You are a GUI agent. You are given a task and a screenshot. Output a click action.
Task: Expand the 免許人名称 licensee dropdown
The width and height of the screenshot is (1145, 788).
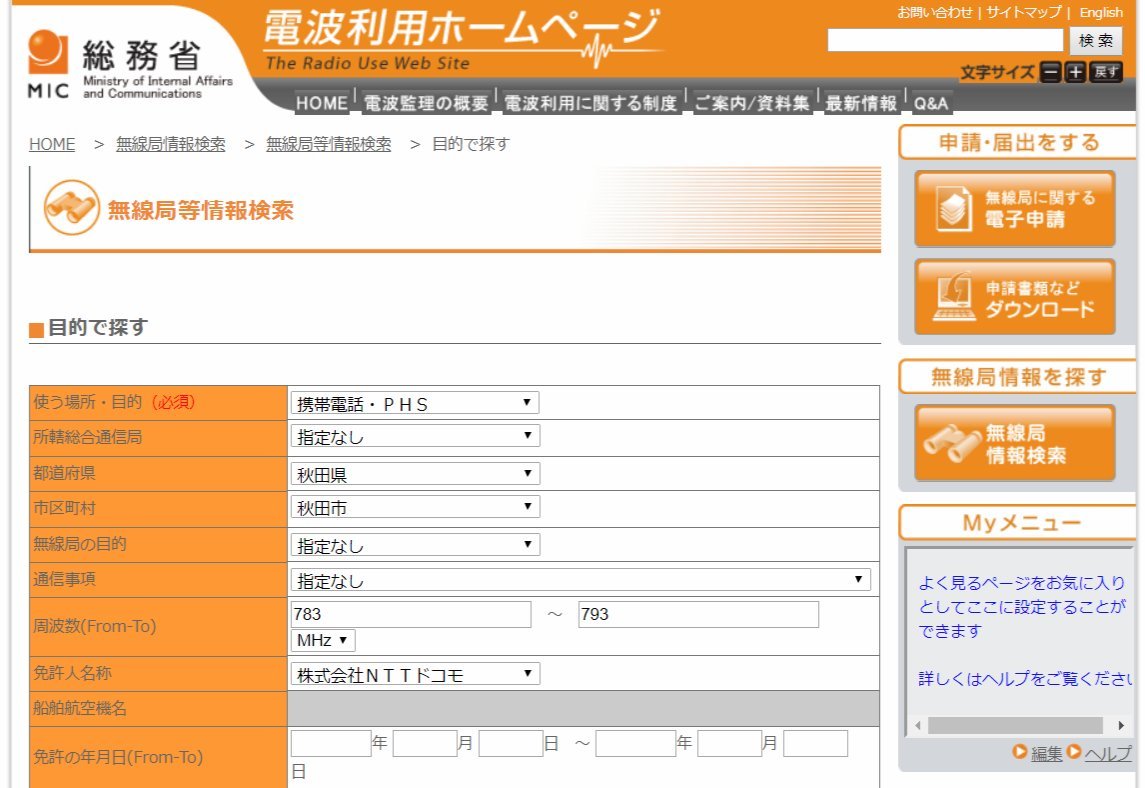click(414, 674)
